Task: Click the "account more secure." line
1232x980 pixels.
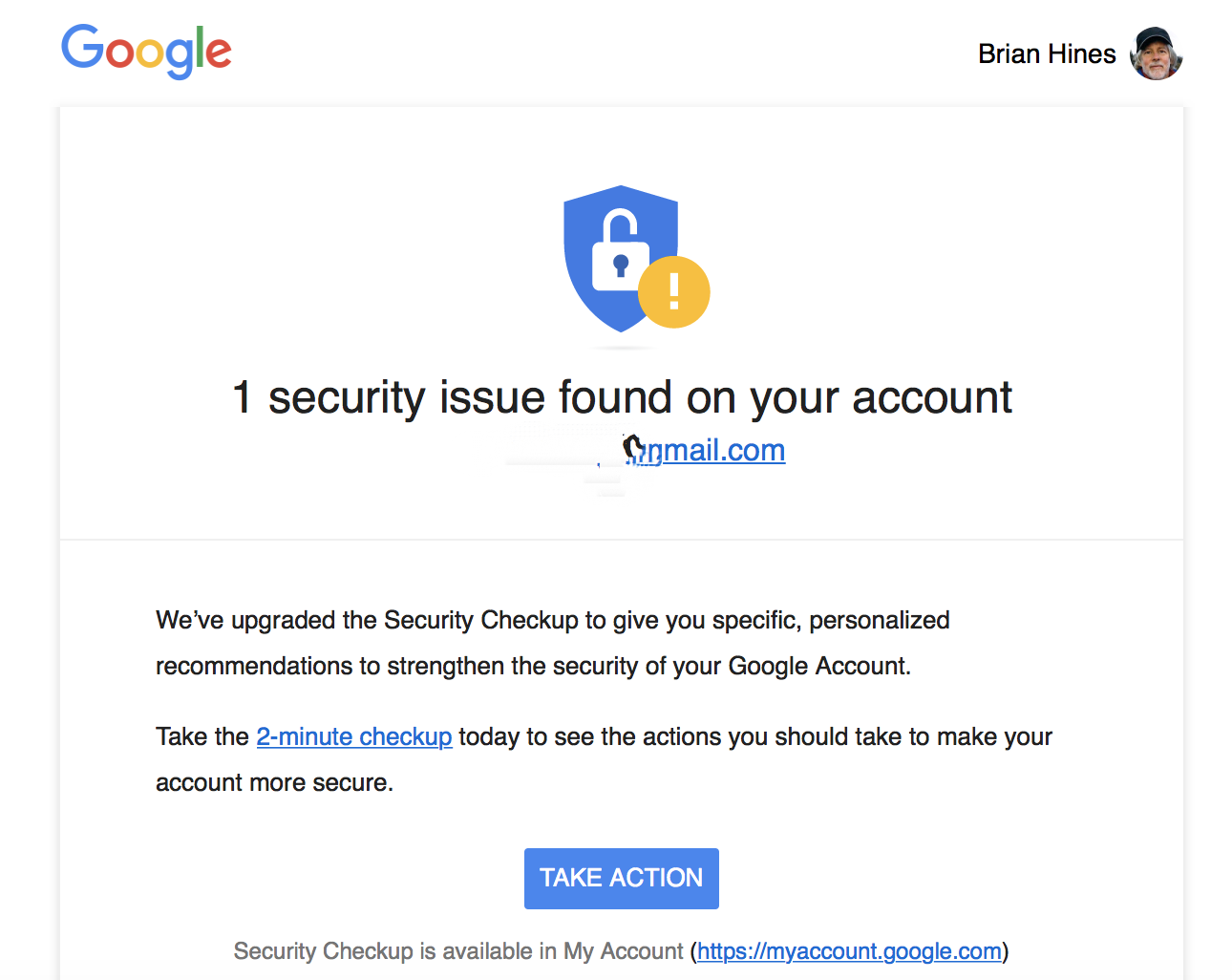Action: (x=274, y=783)
